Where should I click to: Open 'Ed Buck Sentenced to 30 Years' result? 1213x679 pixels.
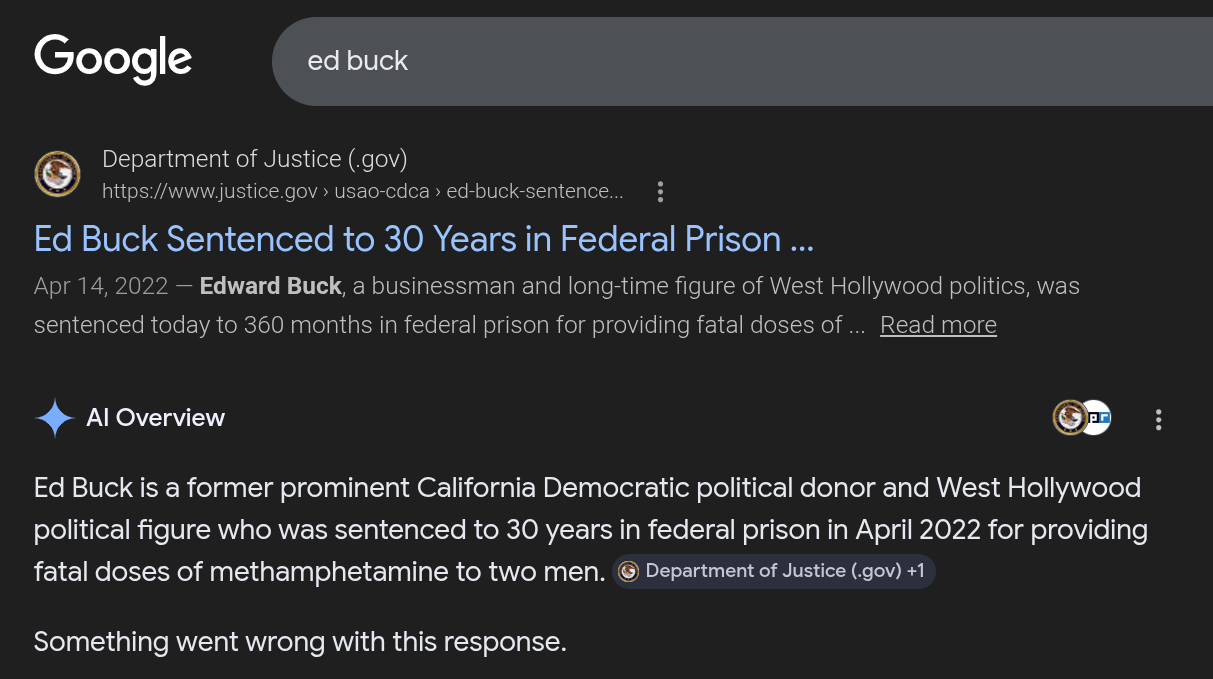(x=423, y=239)
